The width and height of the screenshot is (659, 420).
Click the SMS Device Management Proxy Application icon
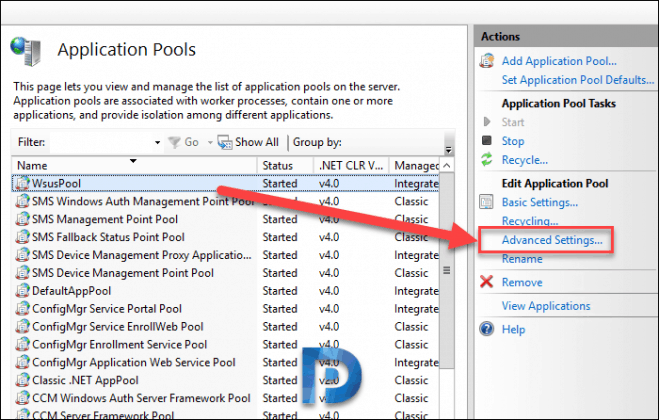click(x=22, y=255)
